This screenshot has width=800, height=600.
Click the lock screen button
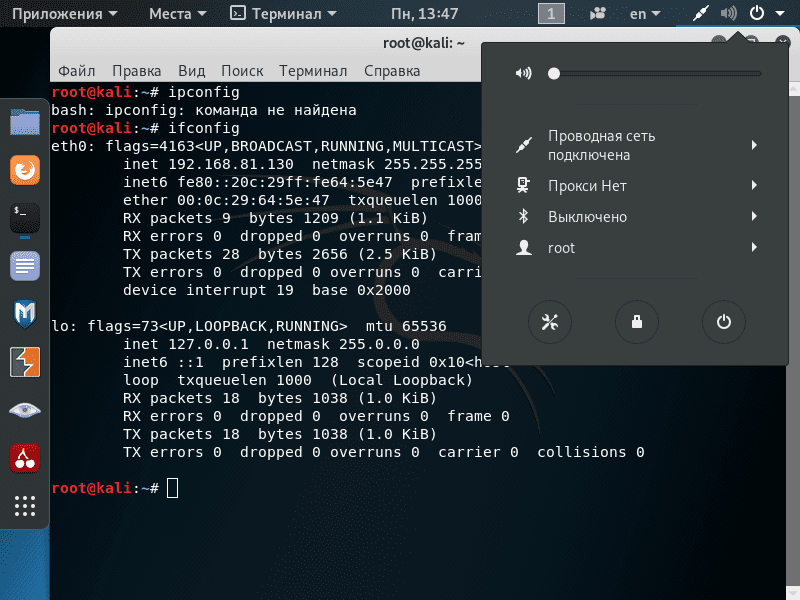pos(636,321)
